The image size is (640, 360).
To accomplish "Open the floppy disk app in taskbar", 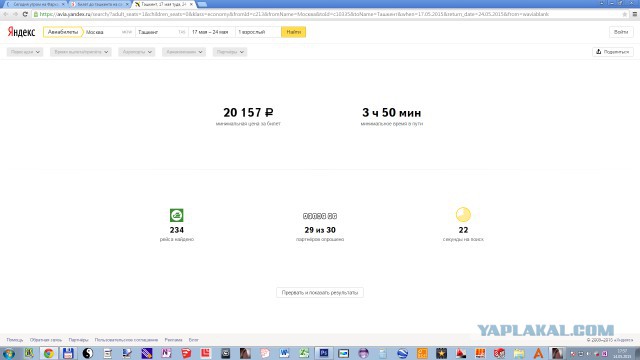I will pos(68,353).
